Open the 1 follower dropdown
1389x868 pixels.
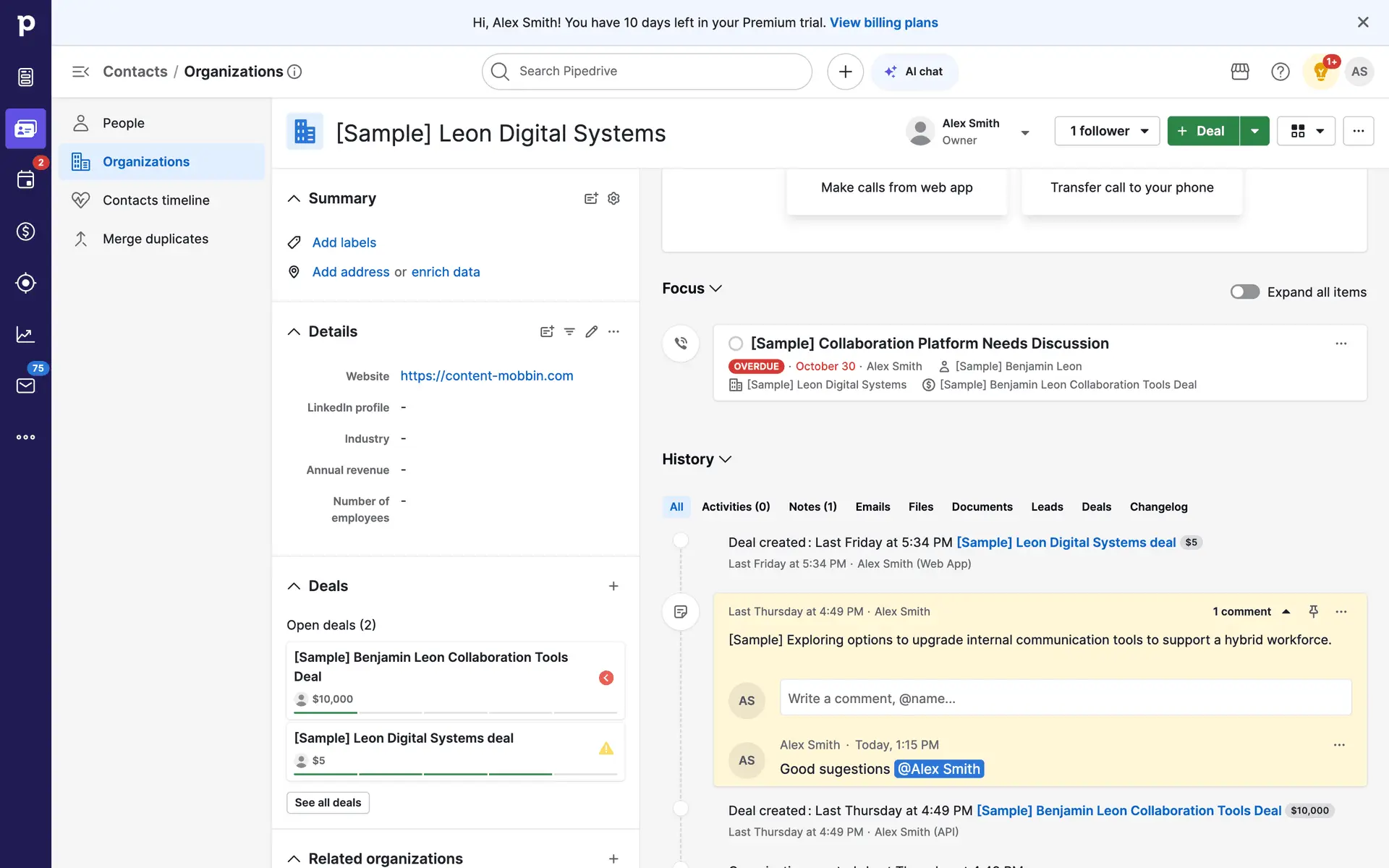(x=1107, y=131)
